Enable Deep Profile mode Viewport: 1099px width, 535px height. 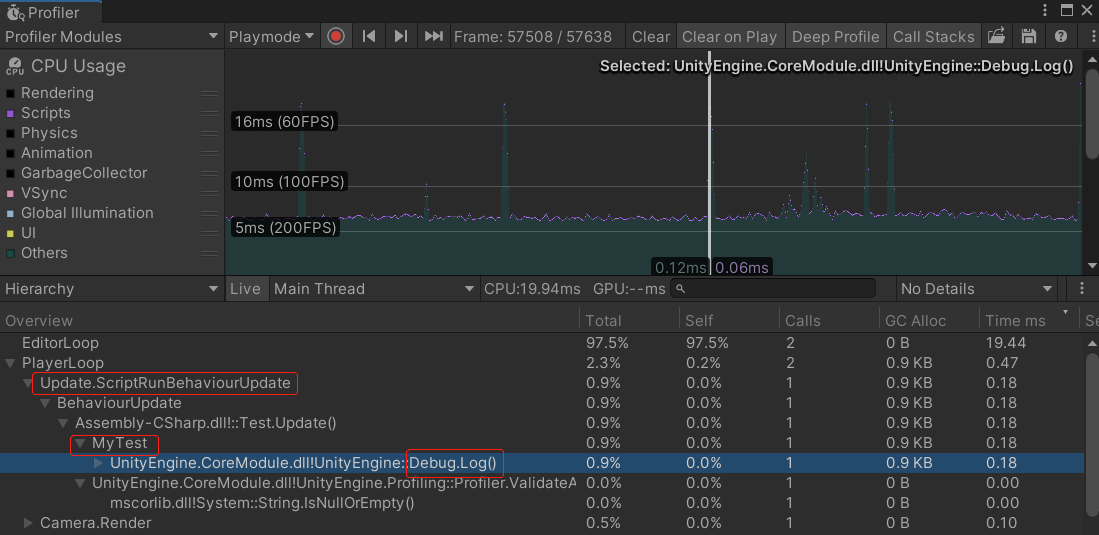click(835, 36)
